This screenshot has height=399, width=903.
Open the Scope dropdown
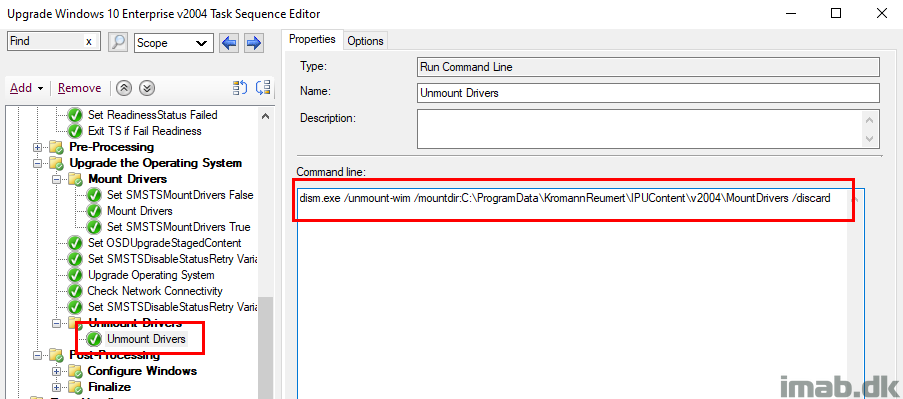[174, 43]
